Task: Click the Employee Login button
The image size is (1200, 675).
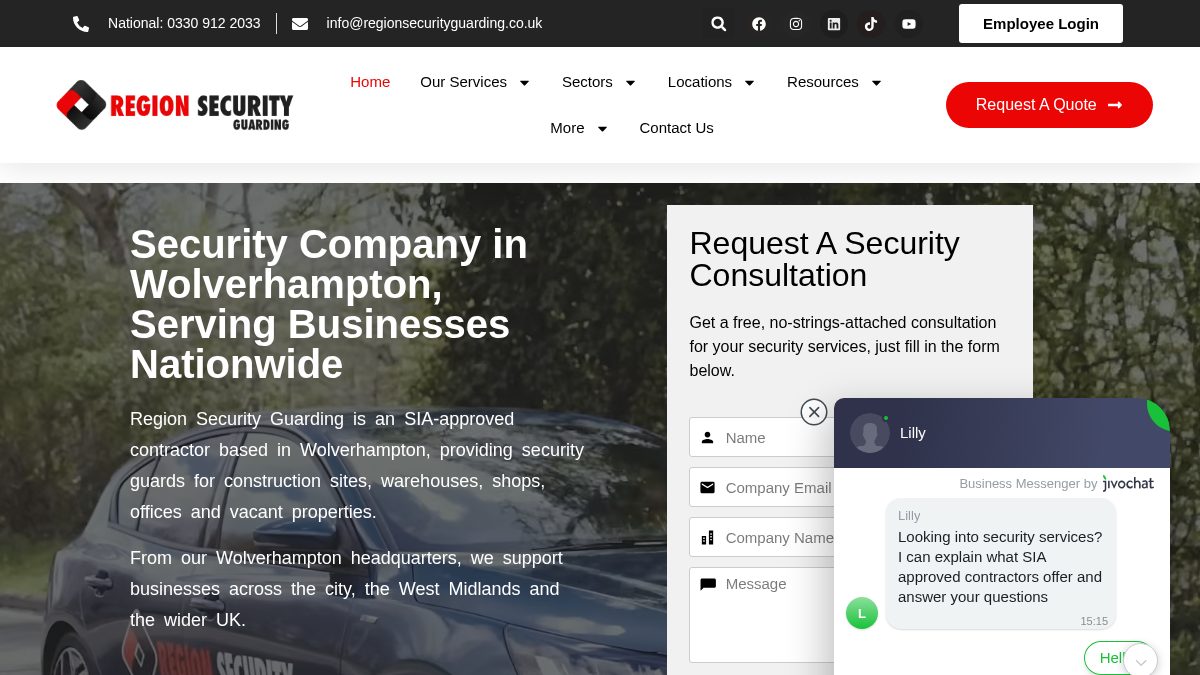Action: [x=1041, y=24]
